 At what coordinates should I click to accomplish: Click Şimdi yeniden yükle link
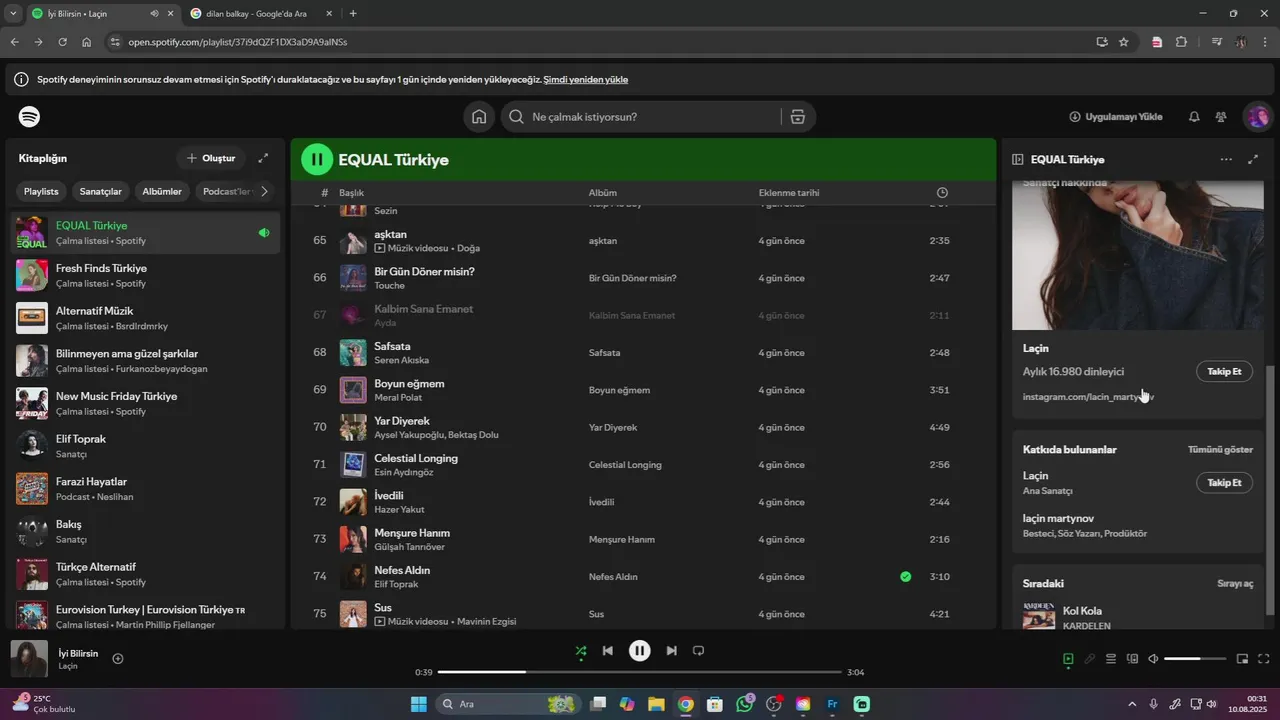pyautogui.click(x=586, y=79)
